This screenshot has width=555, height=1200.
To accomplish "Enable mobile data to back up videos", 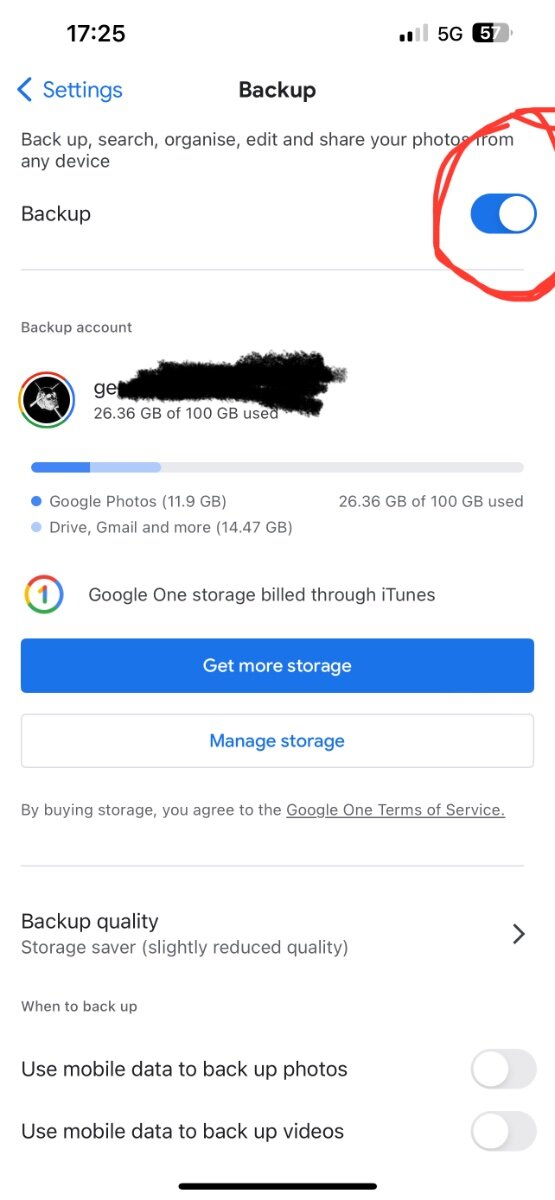I will pos(503,1132).
